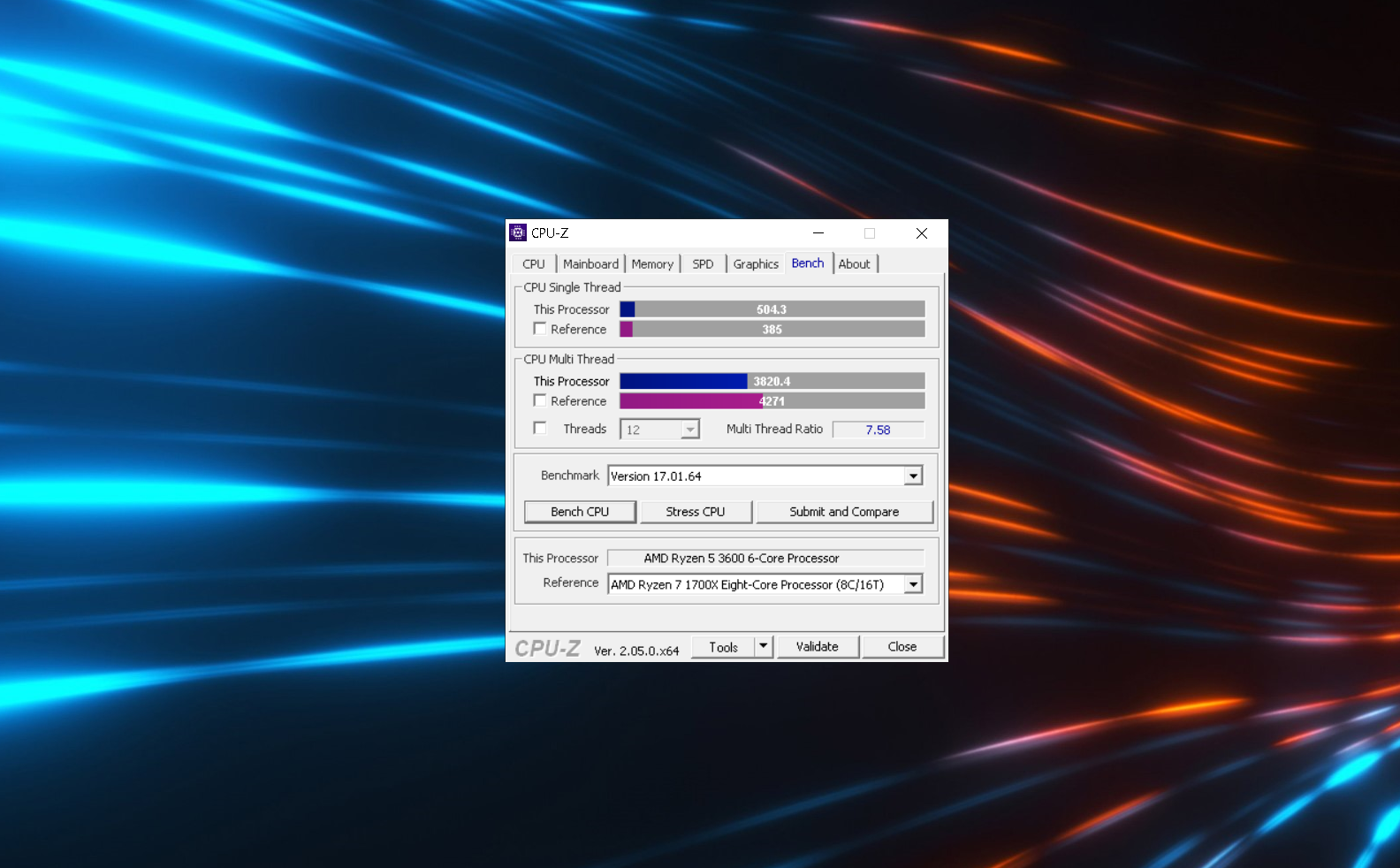This screenshot has width=1400, height=868.
Task: Close the CPU-Z window with X
Action: pyautogui.click(x=922, y=233)
